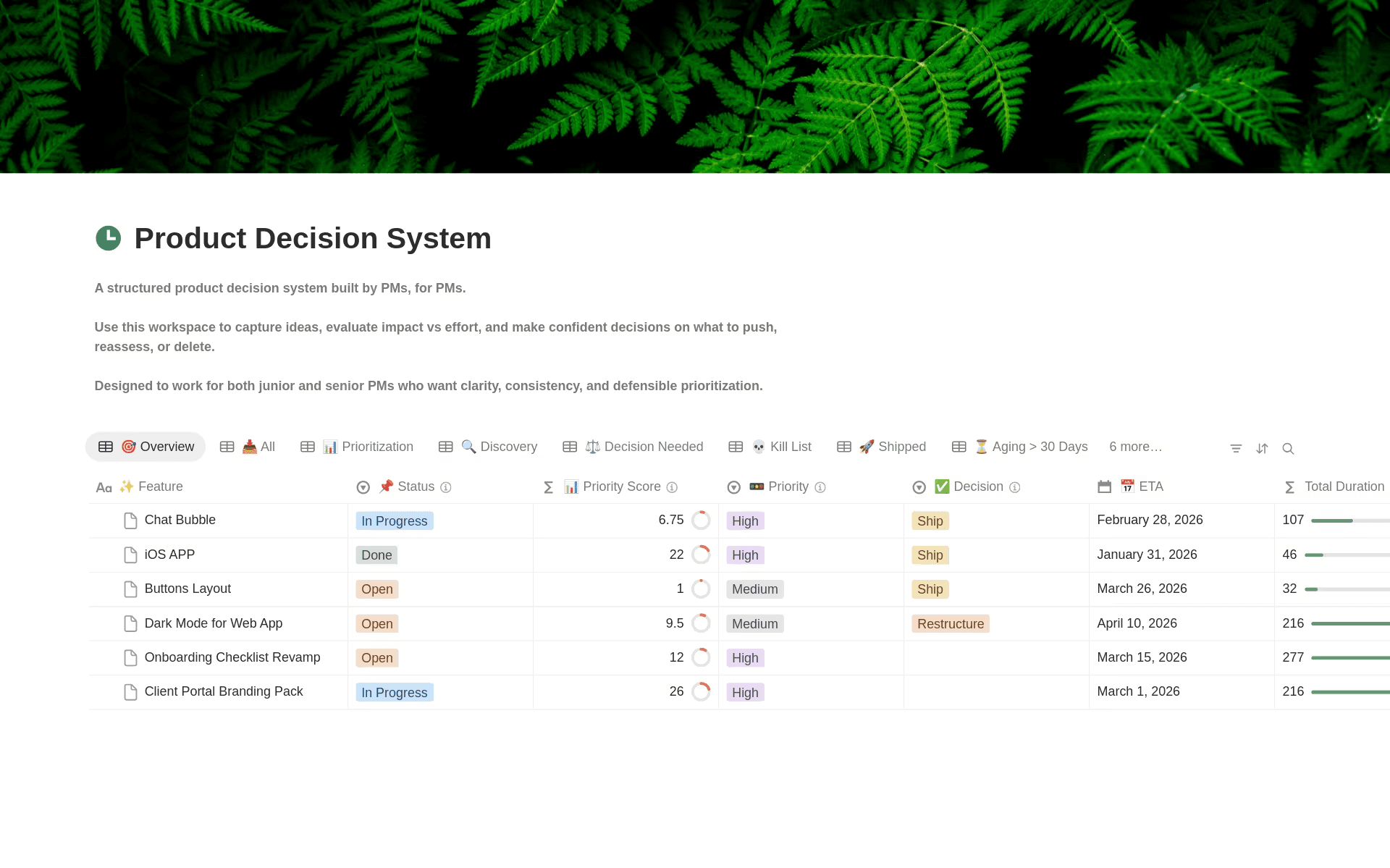Select the High tag for Onboarding Checklist Revamp
The height and width of the screenshot is (868, 1390).
[745, 657]
